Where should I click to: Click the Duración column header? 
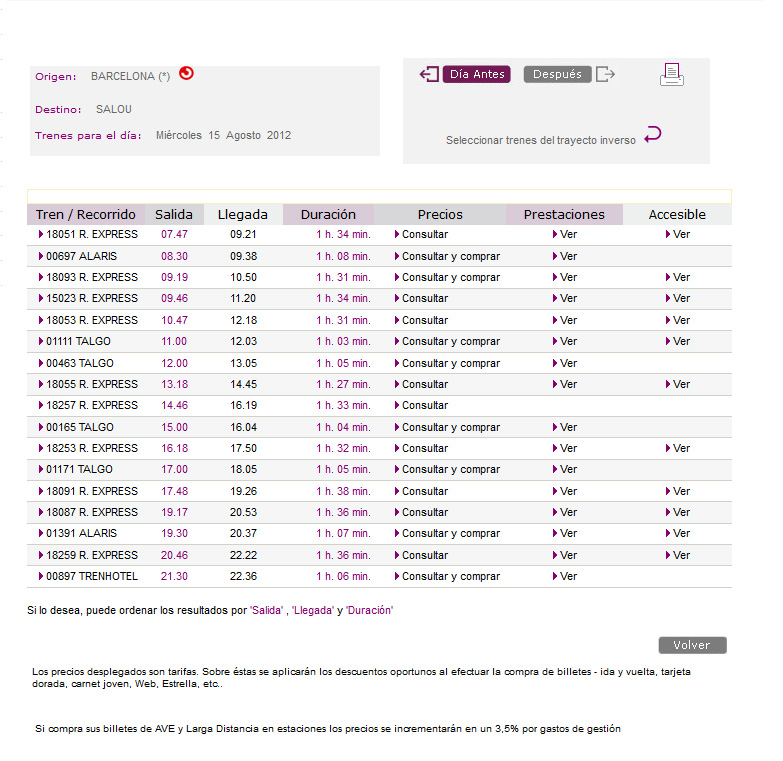click(x=328, y=215)
